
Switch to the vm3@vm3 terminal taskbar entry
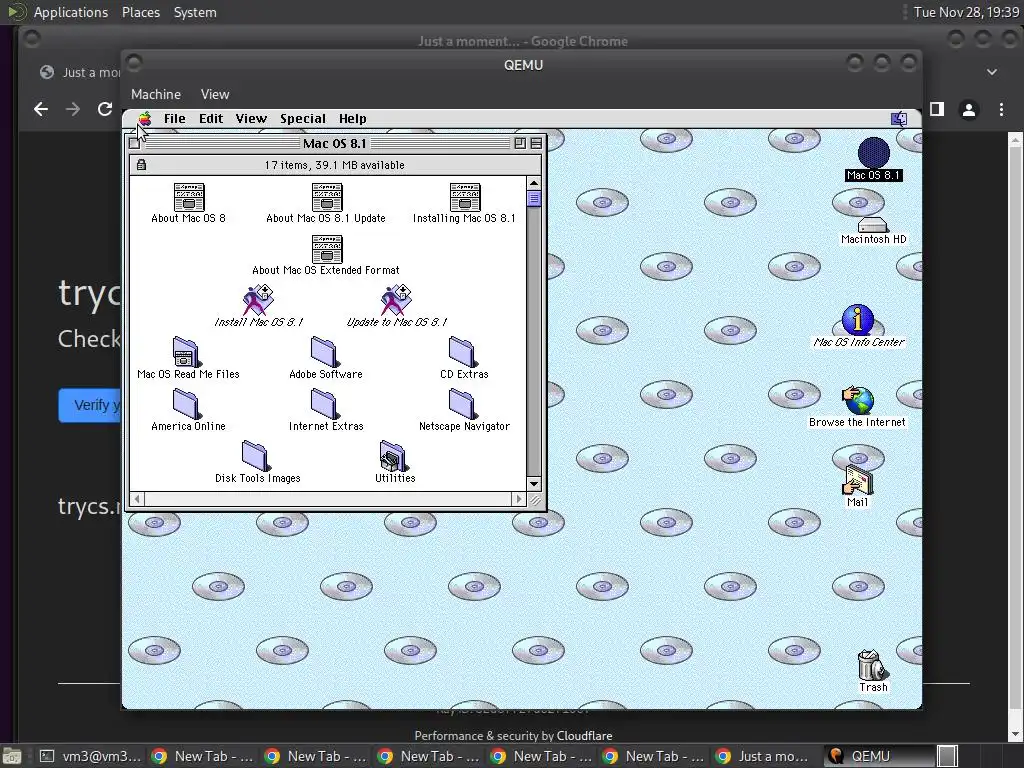click(91, 756)
